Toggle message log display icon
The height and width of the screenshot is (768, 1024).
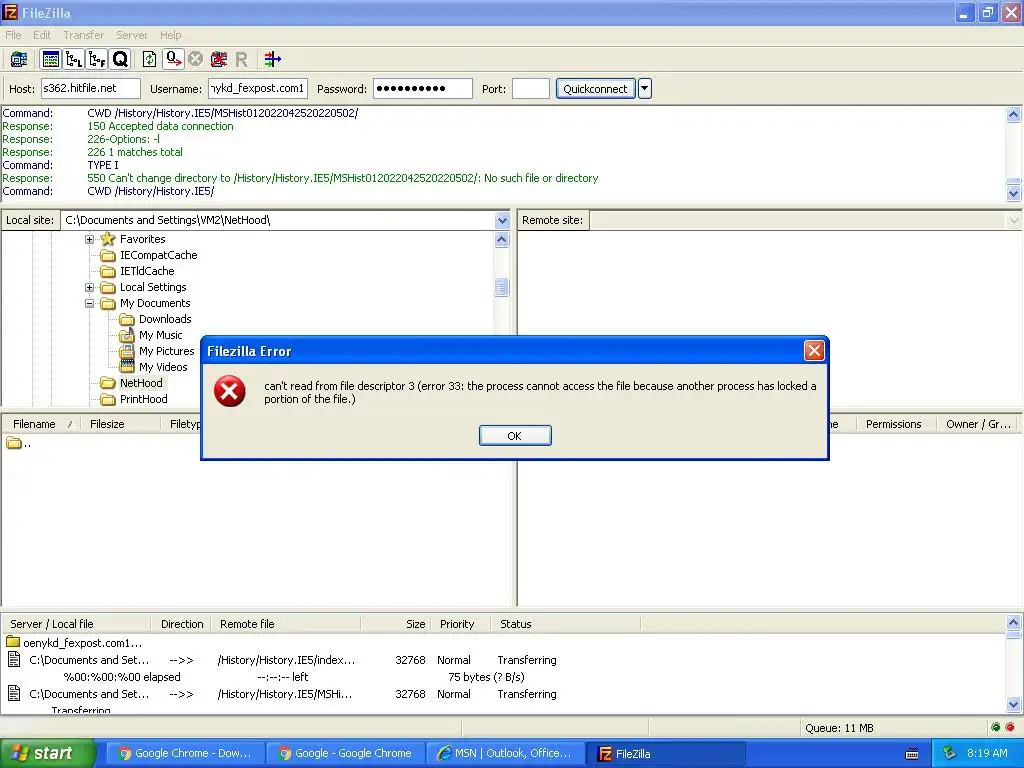[x=50, y=59]
